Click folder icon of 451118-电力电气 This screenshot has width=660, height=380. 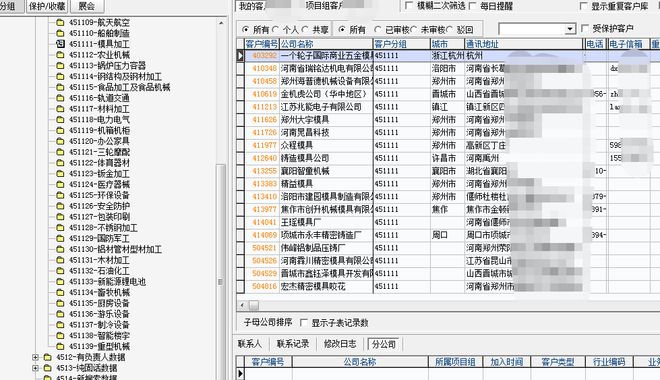tap(60, 120)
